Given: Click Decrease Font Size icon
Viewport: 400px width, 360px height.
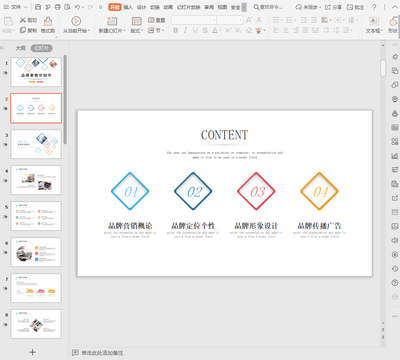Looking at the screenshot, I should [259, 20].
